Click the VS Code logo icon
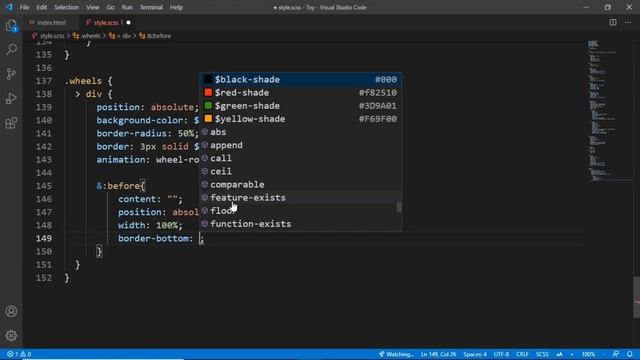 coord(9,7)
